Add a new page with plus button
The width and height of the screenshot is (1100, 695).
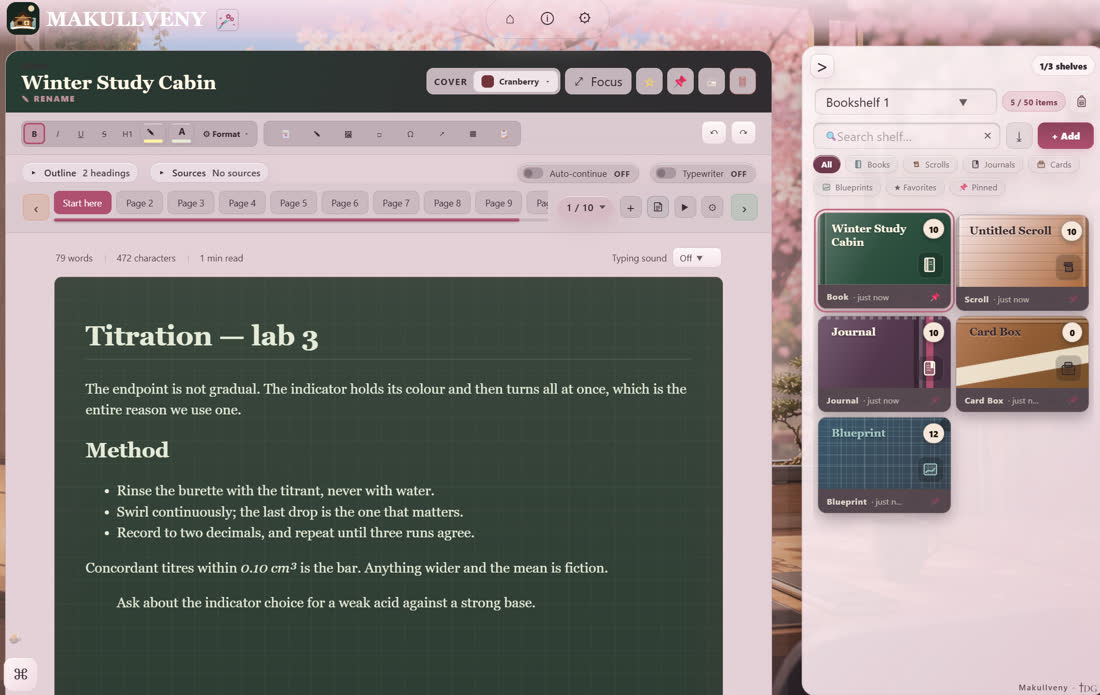pos(631,208)
